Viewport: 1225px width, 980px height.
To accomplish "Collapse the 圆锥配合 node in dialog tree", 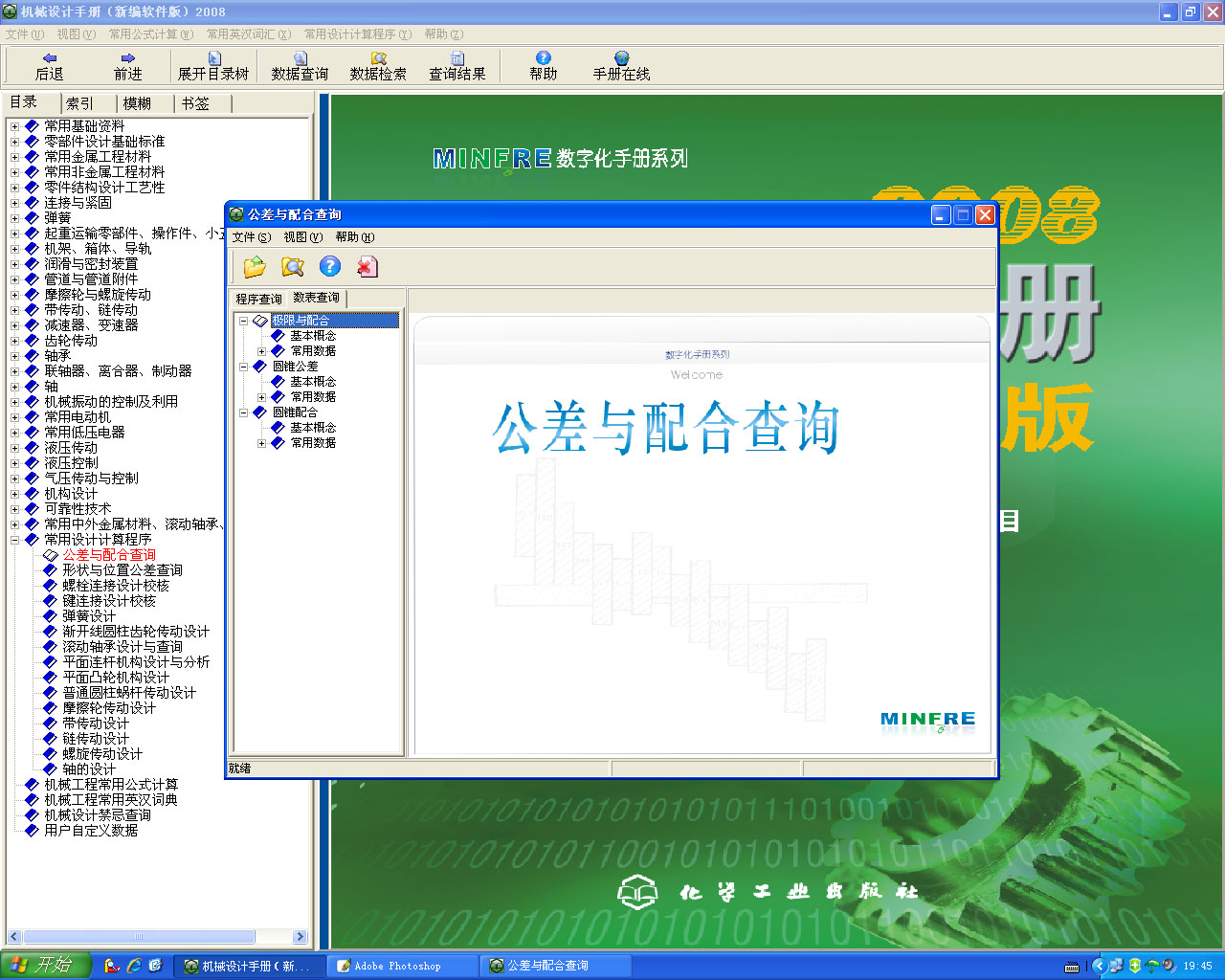I will pos(243,412).
